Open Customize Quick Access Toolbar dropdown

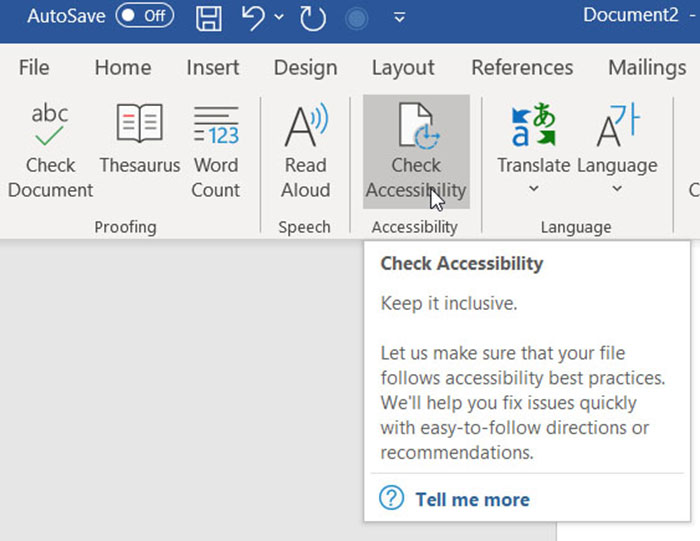pyautogui.click(x=400, y=18)
